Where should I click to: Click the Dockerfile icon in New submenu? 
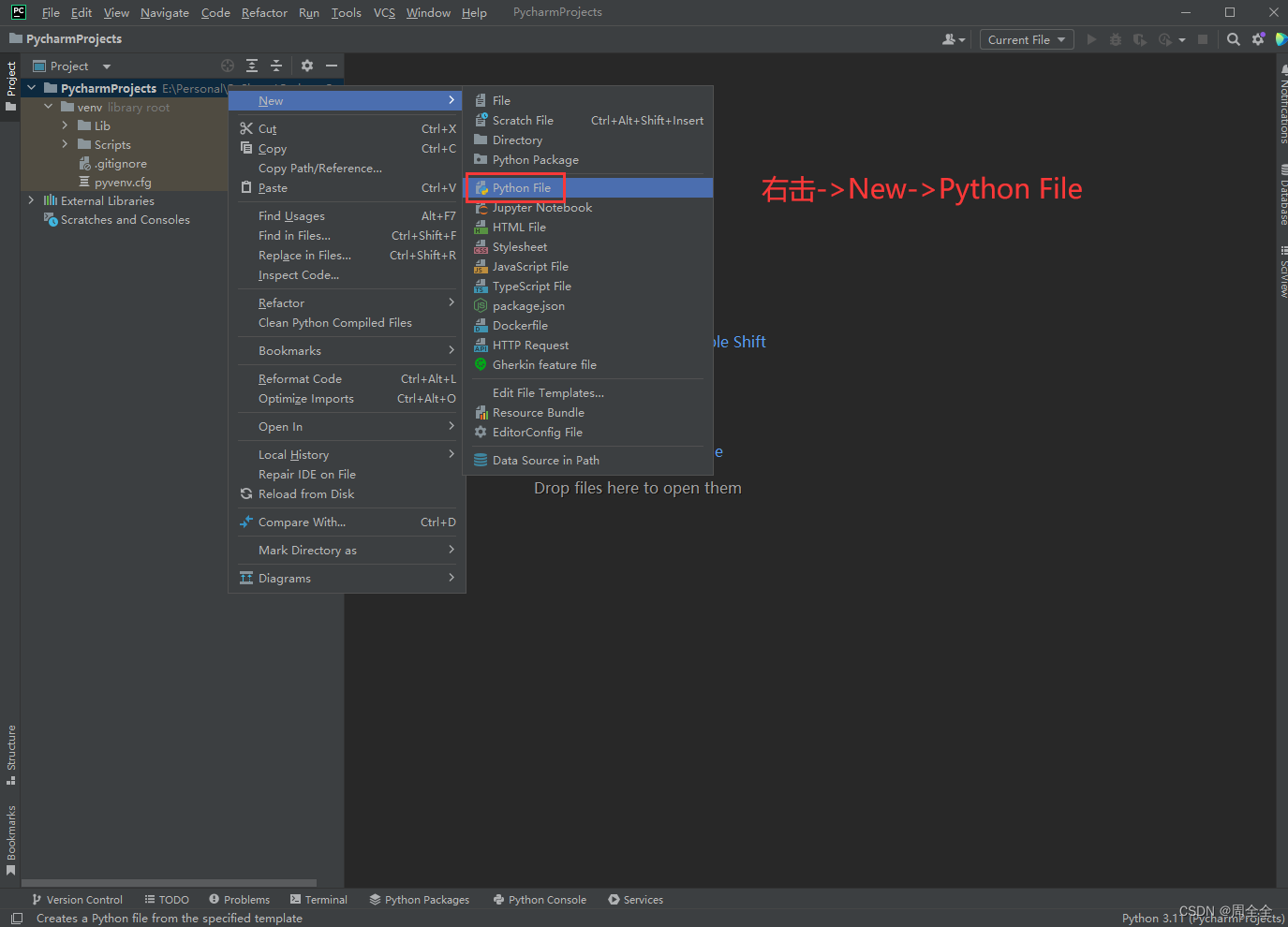click(481, 326)
